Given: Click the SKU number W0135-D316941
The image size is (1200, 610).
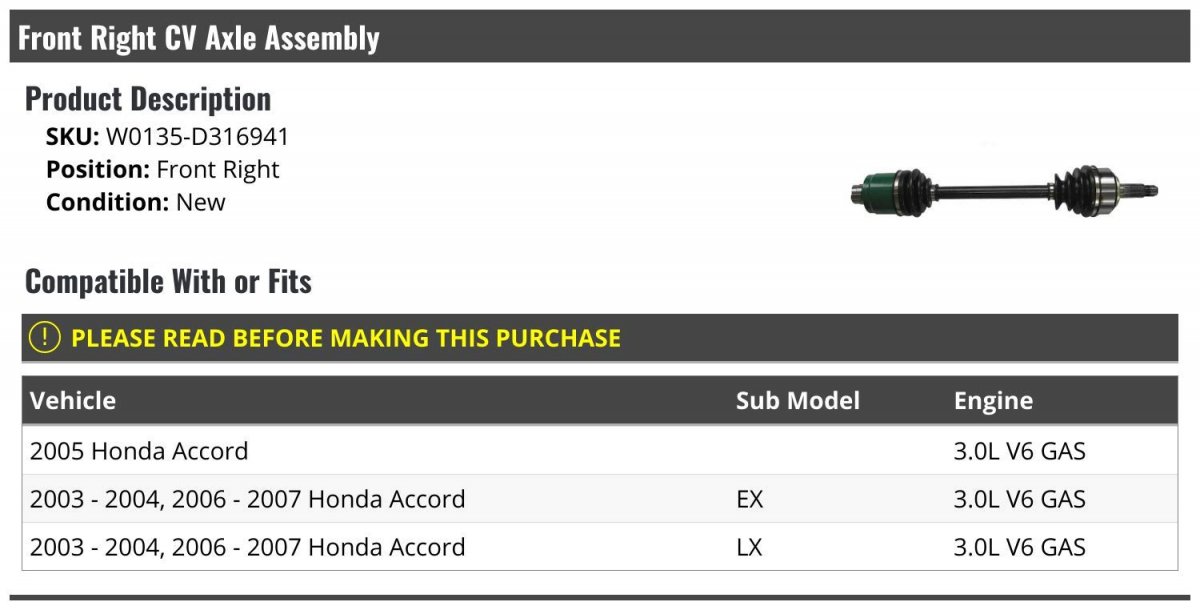Looking at the screenshot, I should click(x=197, y=137).
